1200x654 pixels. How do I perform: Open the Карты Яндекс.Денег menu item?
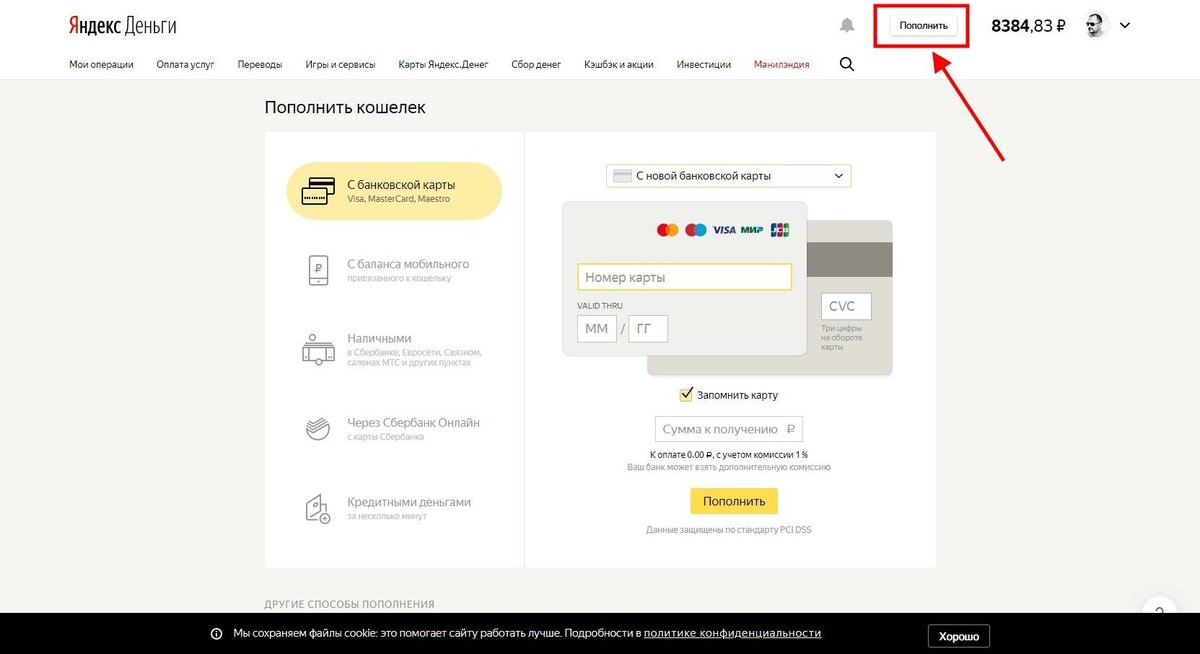pyautogui.click(x=442, y=64)
